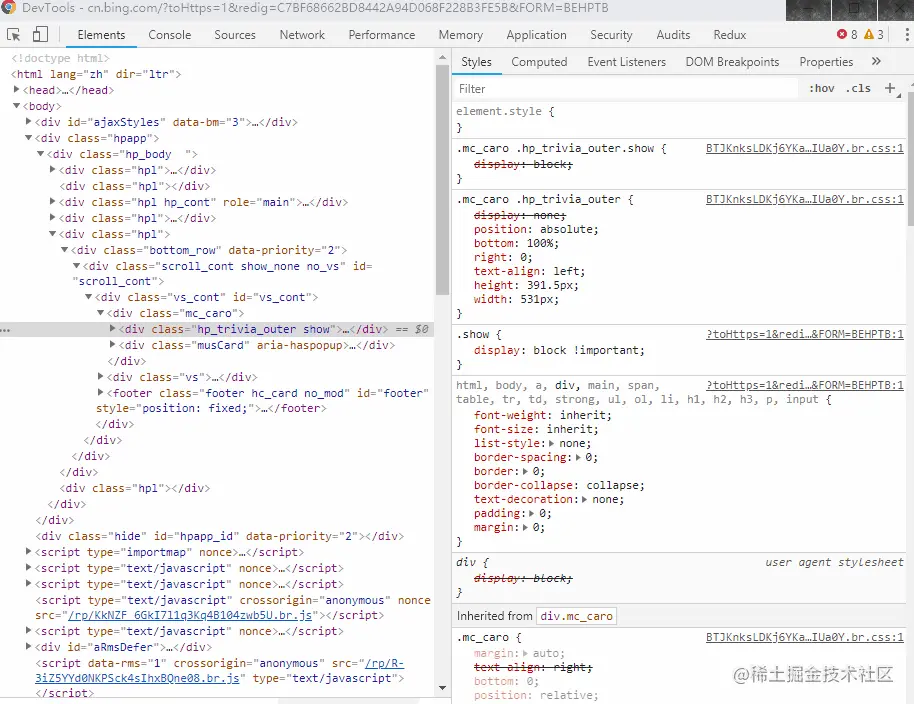Open the Security tab
The height and width of the screenshot is (704, 914).
point(611,35)
